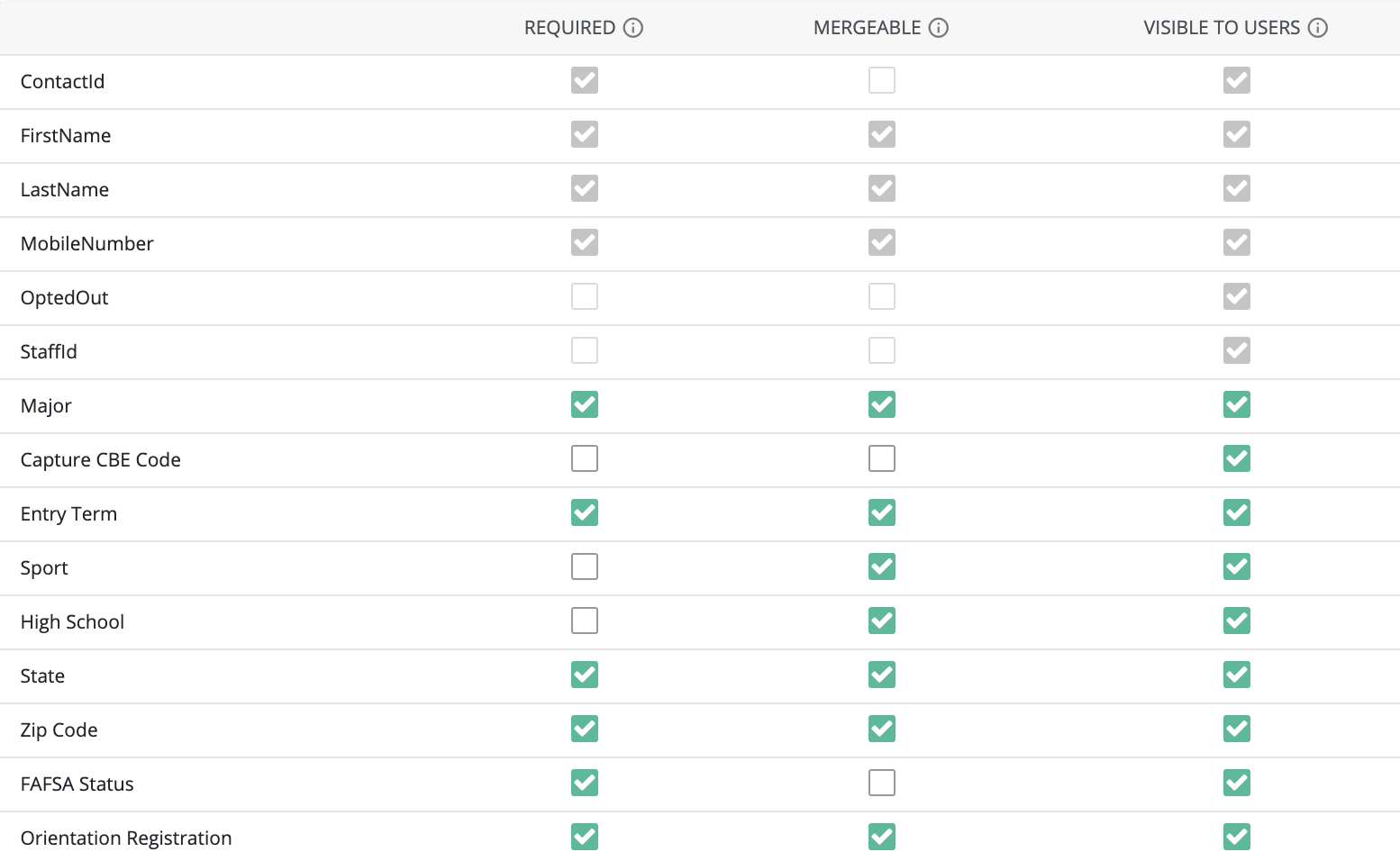Enable Mergeable for FAFSA Status
1400x861 pixels.
[882, 783]
